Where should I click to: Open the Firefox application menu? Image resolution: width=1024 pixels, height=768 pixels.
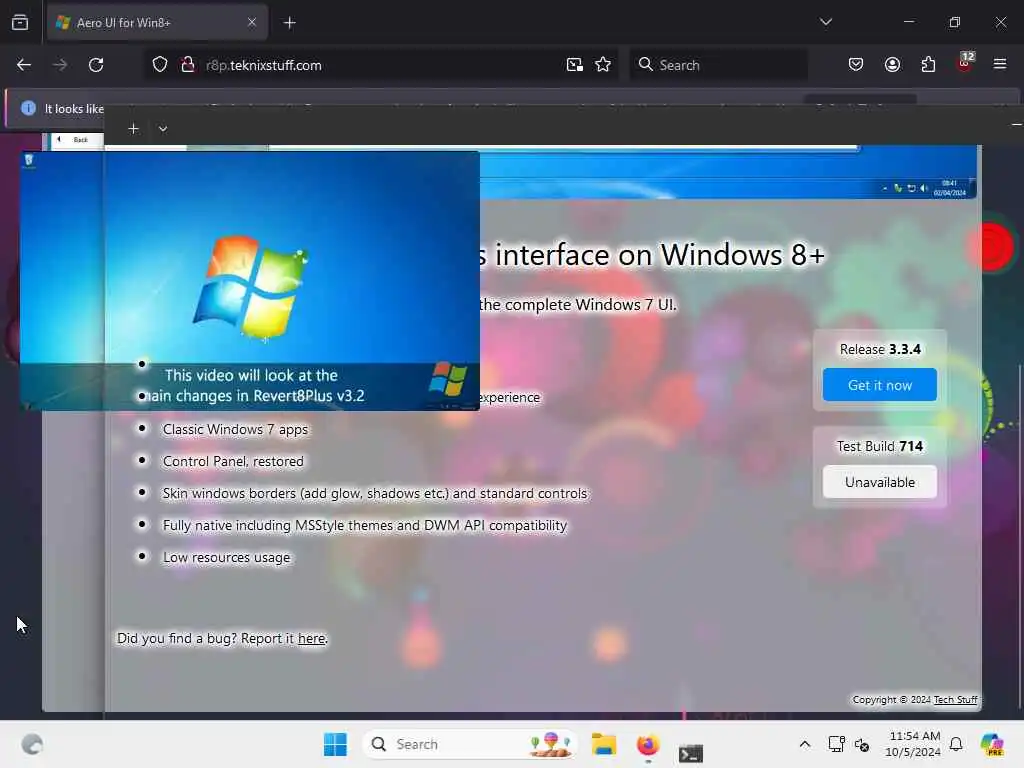click(1000, 65)
